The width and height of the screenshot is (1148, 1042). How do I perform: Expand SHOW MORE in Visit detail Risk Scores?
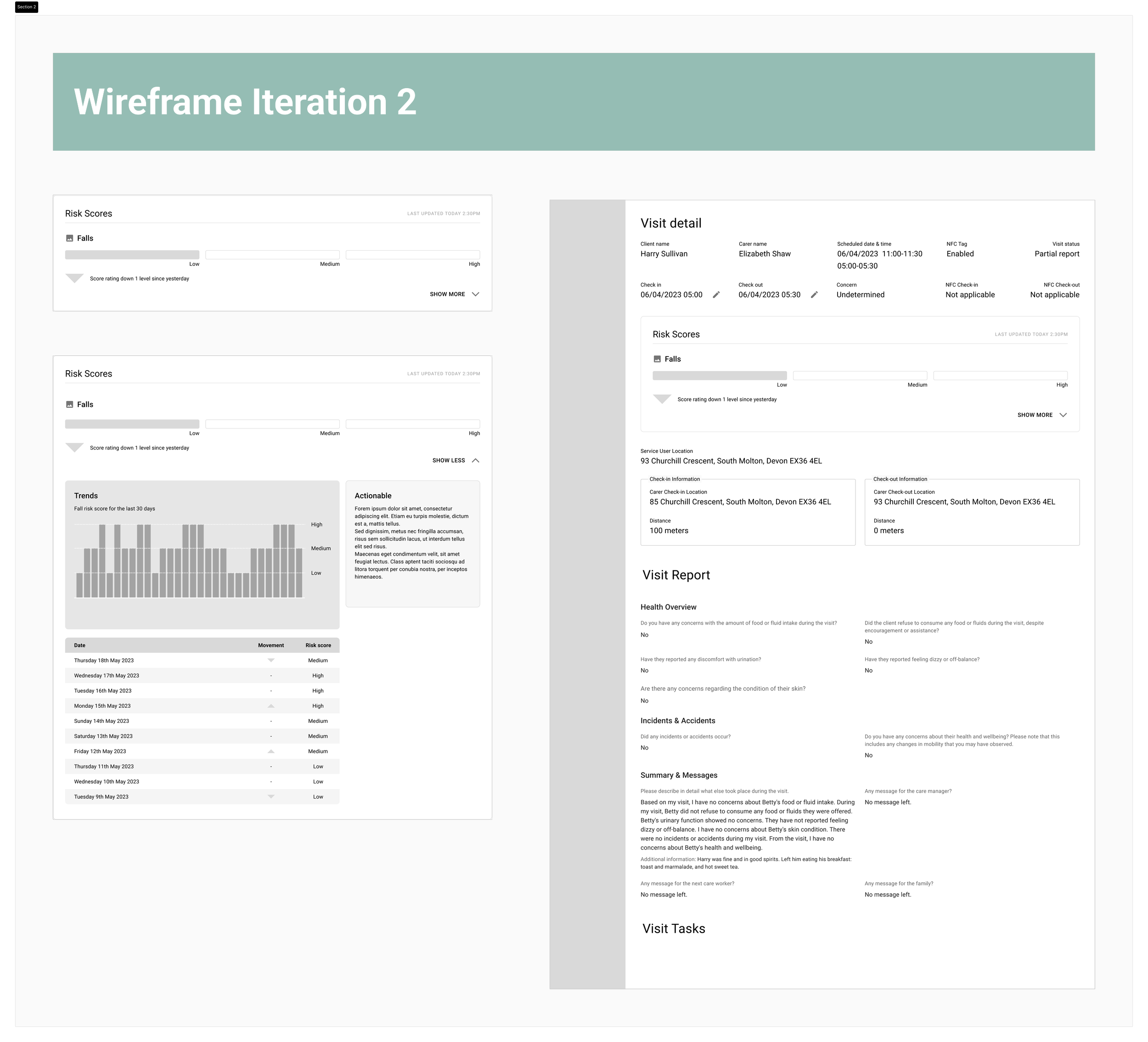(1042, 415)
